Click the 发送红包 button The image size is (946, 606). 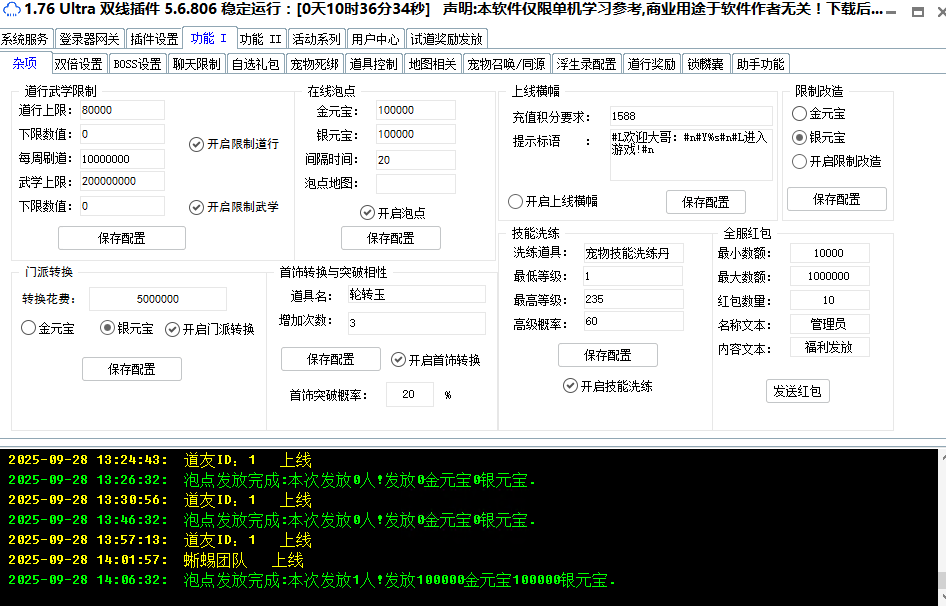click(x=797, y=392)
